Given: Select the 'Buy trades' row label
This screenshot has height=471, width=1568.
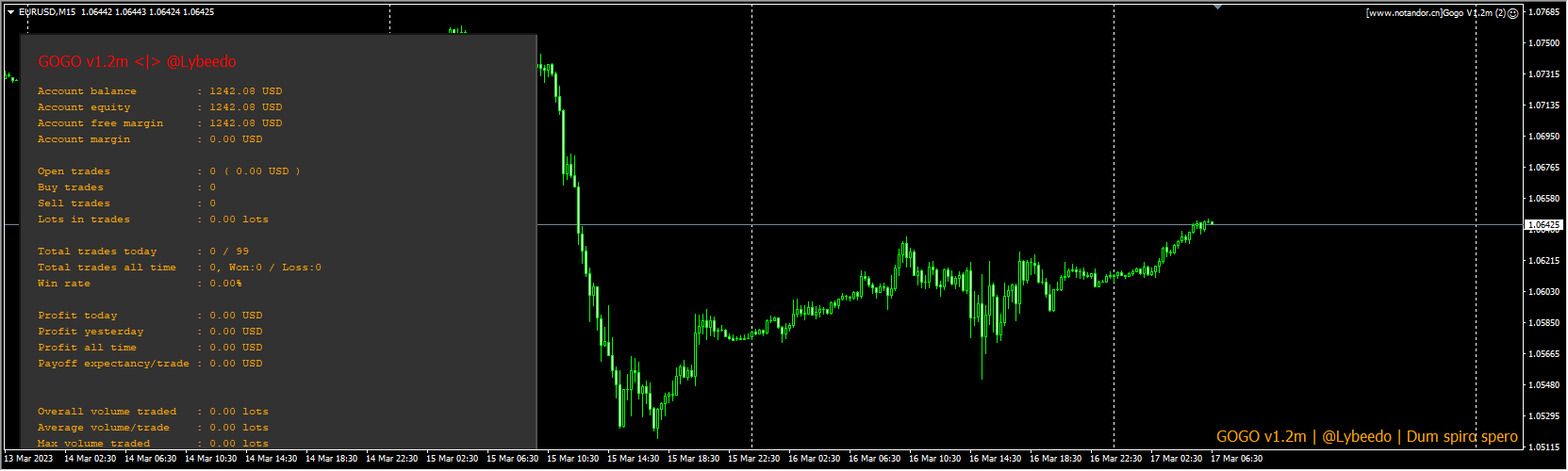Looking at the screenshot, I should (x=71, y=187).
